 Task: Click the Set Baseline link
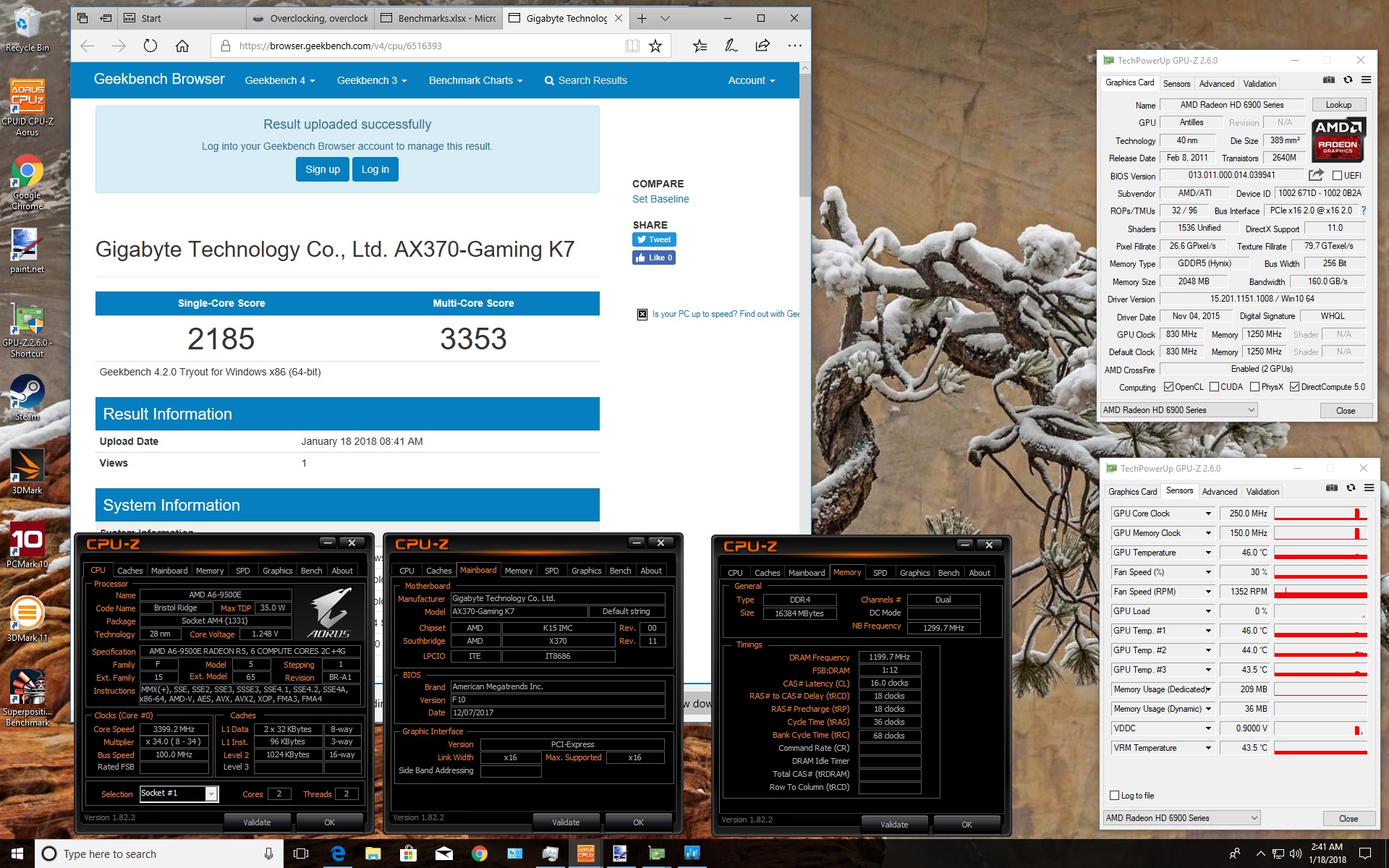(660, 199)
